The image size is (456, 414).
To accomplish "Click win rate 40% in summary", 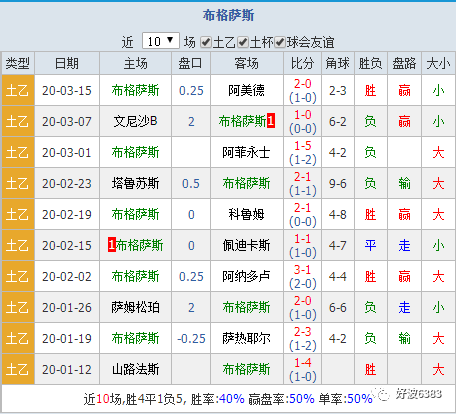I will (231, 399).
